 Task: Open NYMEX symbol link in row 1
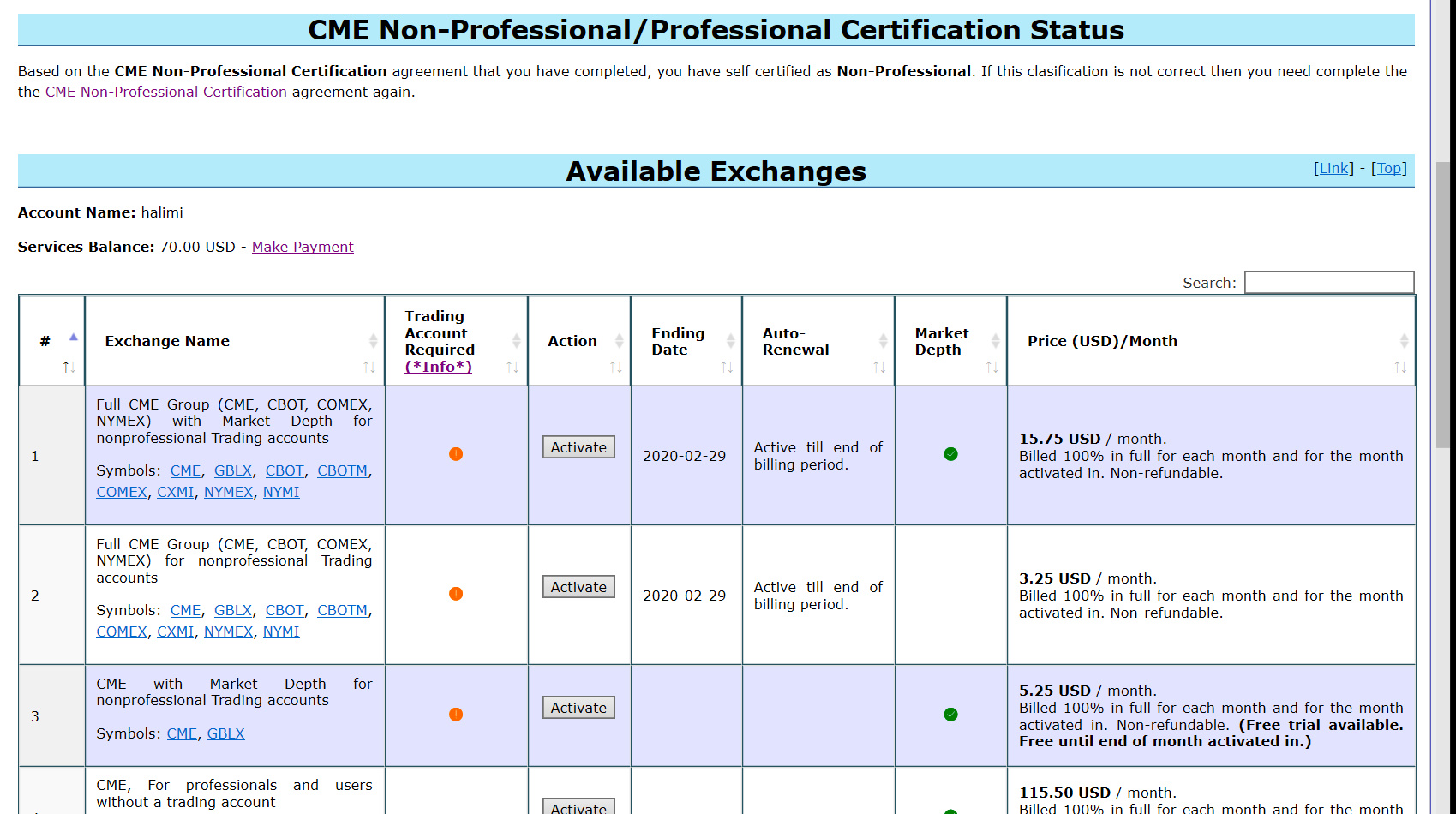[229, 492]
